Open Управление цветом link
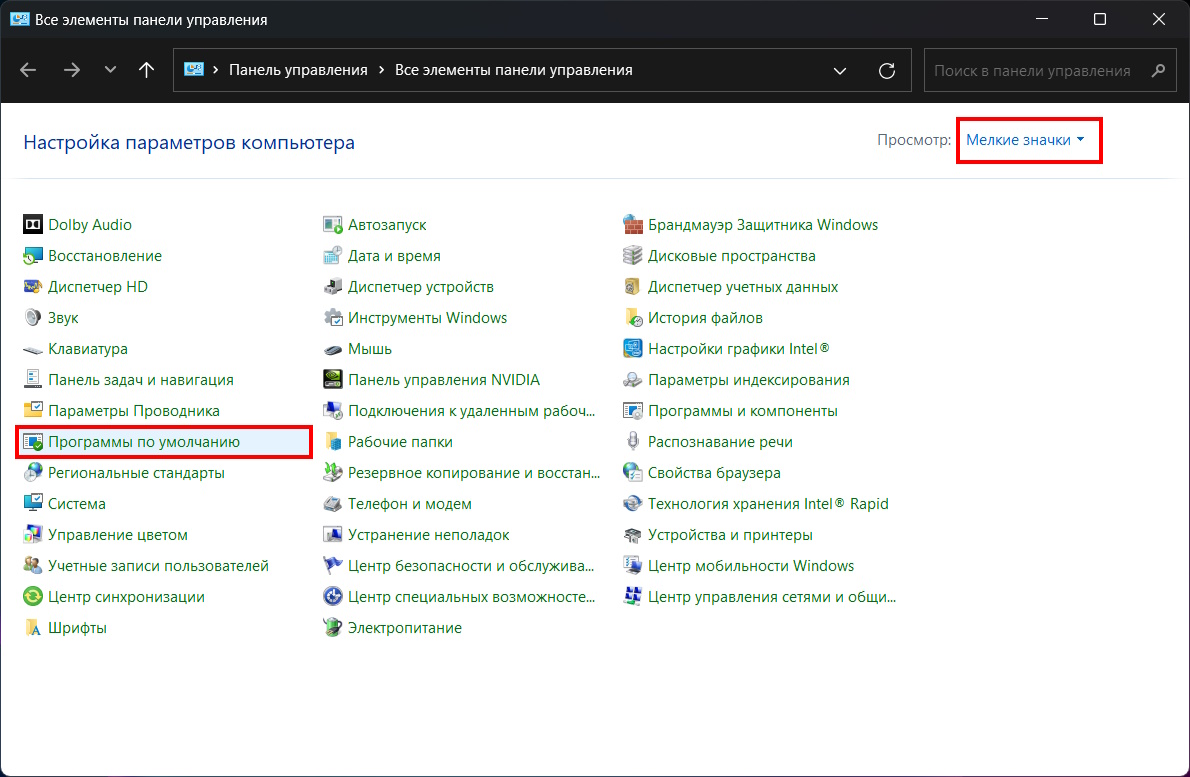Image resolution: width=1190 pixels, height=777 pixels. [x=118, y=535]
